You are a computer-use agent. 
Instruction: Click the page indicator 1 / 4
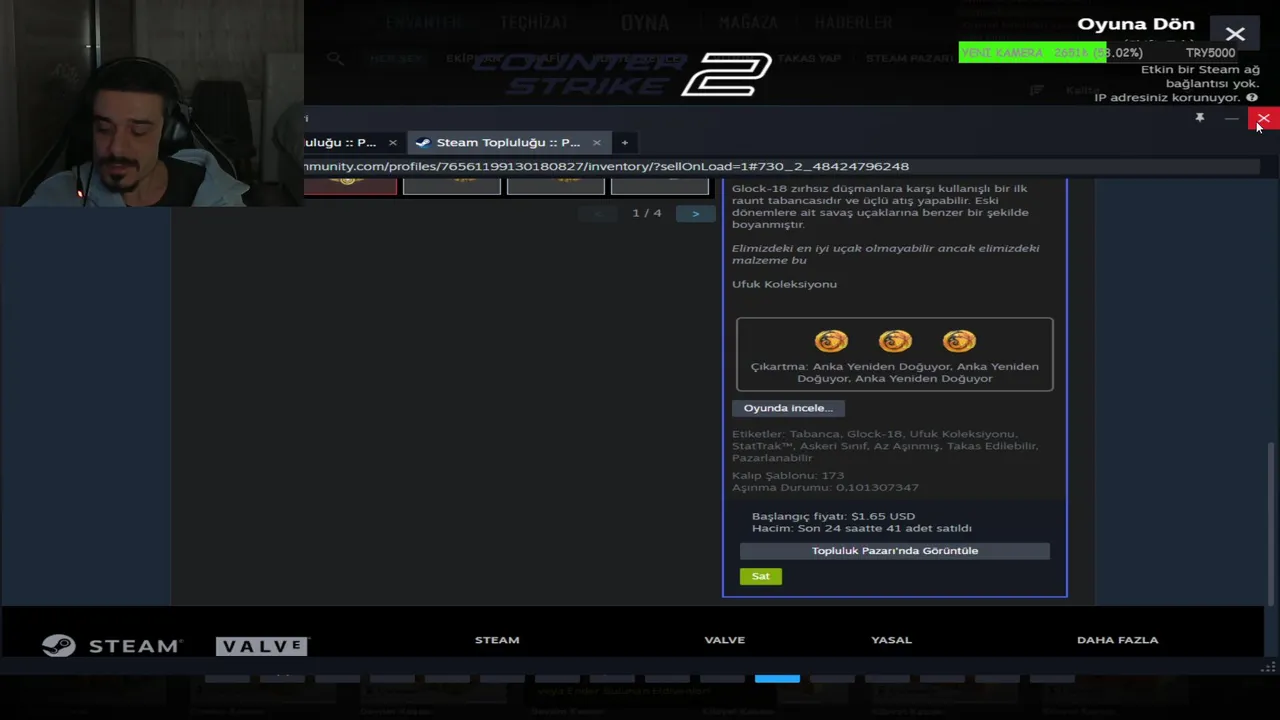647,213
